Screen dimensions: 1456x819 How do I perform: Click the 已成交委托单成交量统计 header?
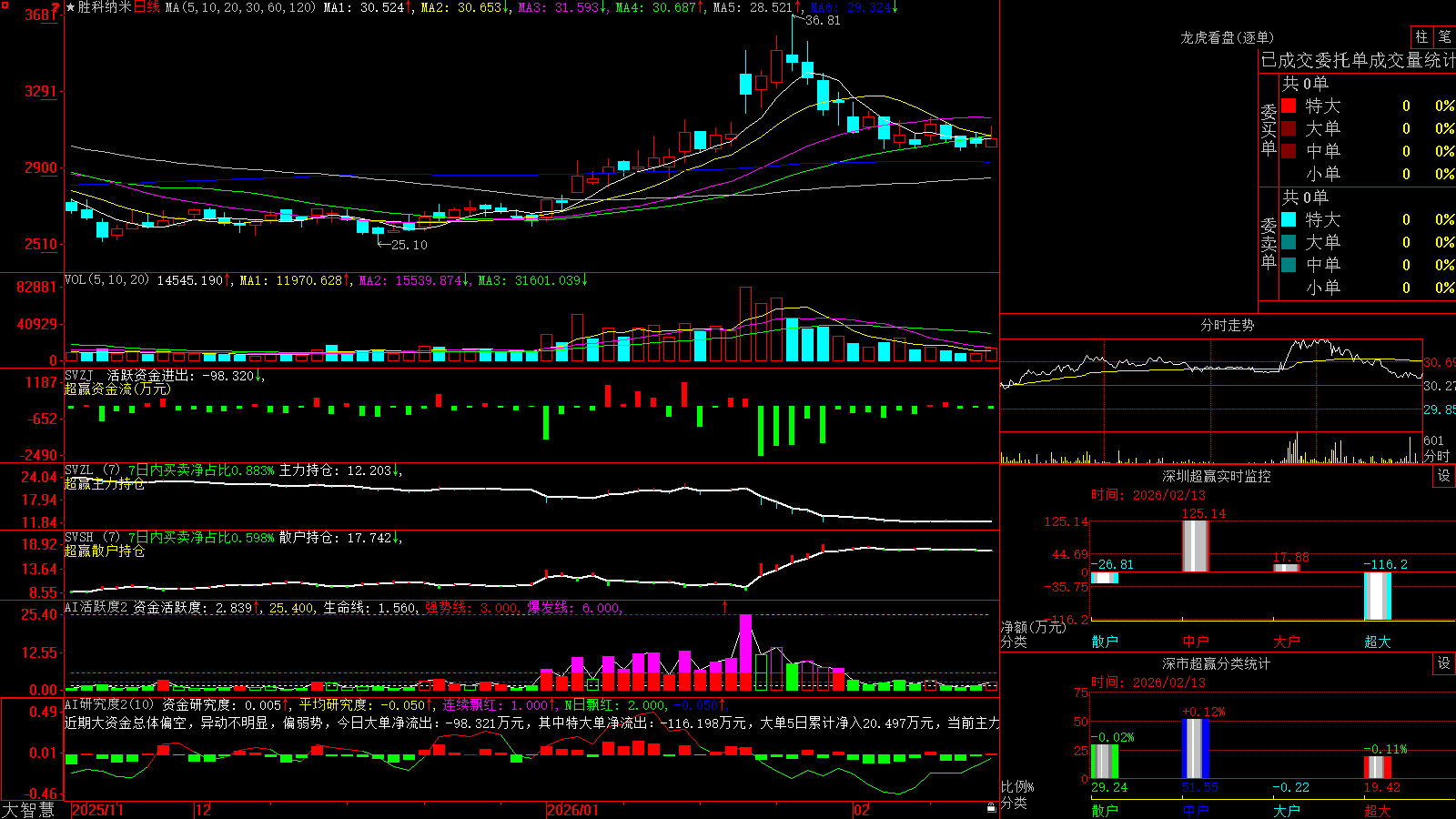tap(1358, 60)
